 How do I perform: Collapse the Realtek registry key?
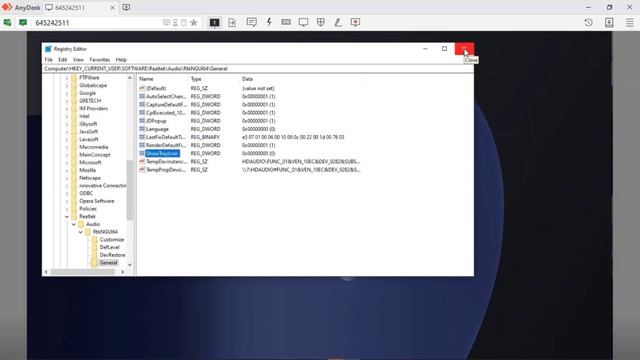tap(67, 217)
